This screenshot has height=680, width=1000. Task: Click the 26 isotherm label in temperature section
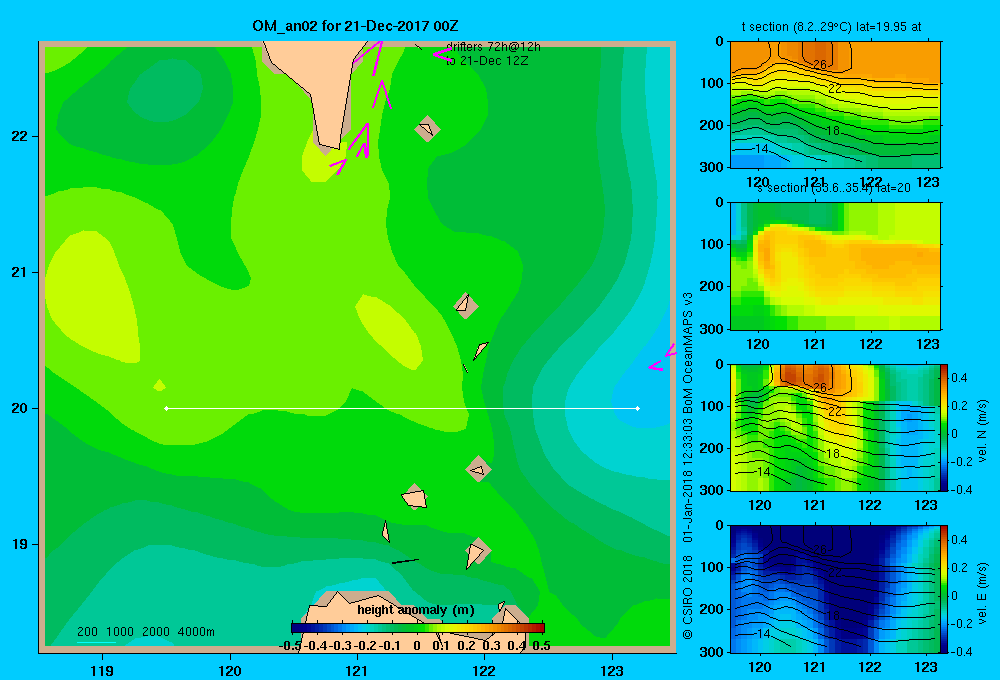820,64
